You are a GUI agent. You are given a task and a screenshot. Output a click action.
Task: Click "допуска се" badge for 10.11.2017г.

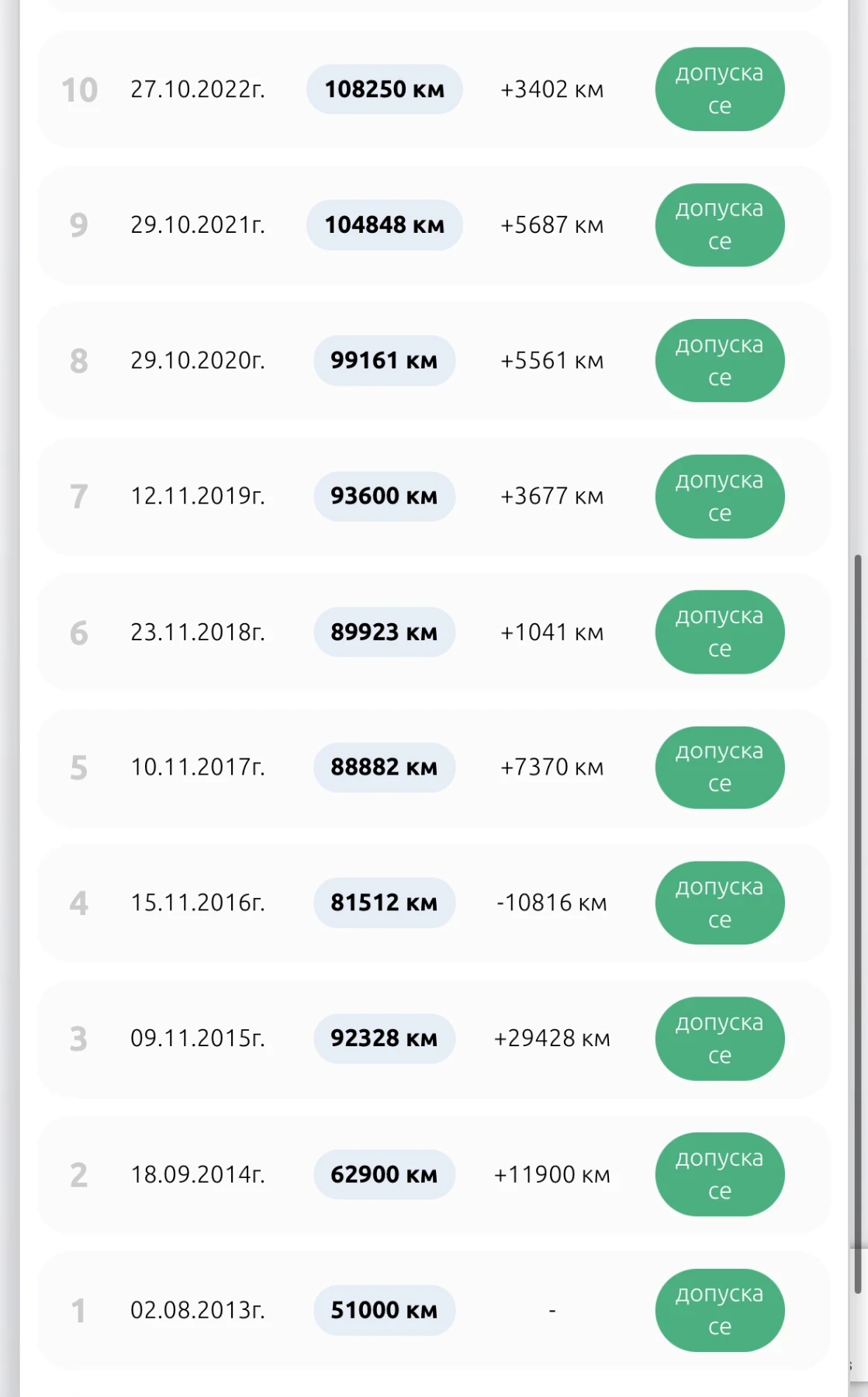[x=719, y=768]
